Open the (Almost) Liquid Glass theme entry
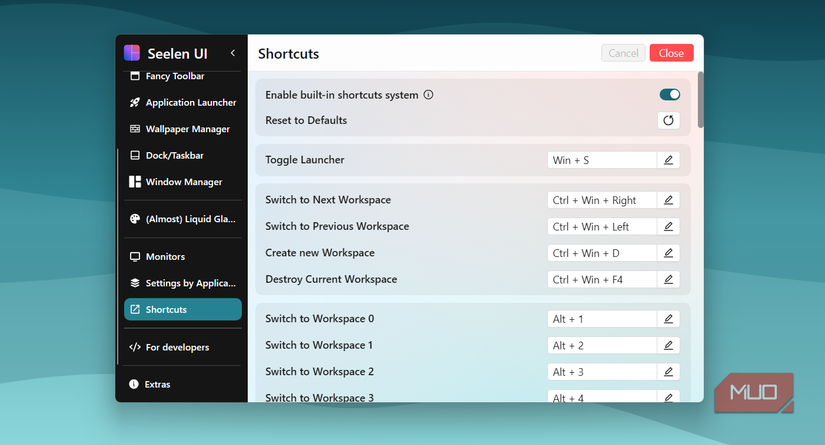This screenshot has width=825, height=445. (x=183, y=219)
